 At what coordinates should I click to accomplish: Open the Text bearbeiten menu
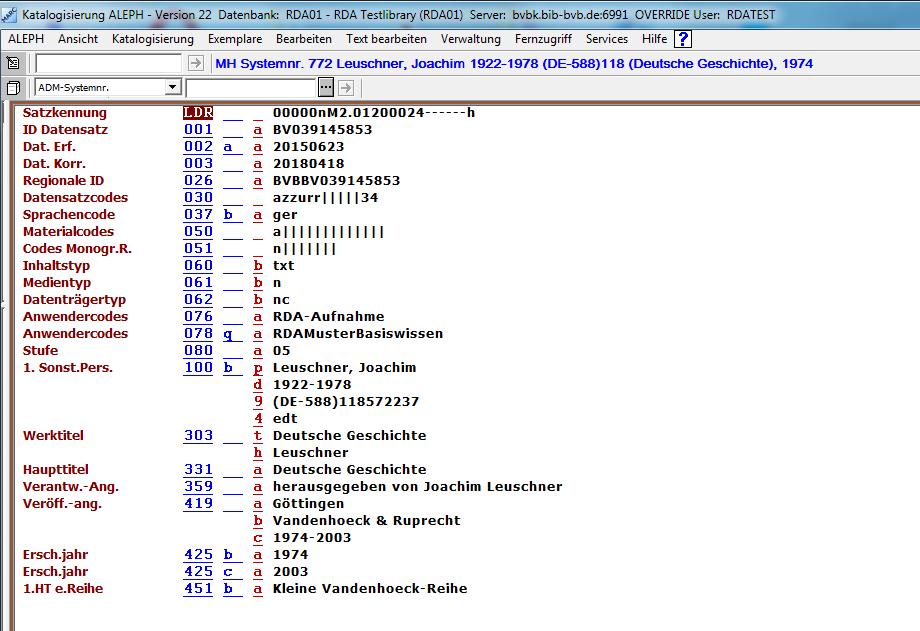click(386, 39)
